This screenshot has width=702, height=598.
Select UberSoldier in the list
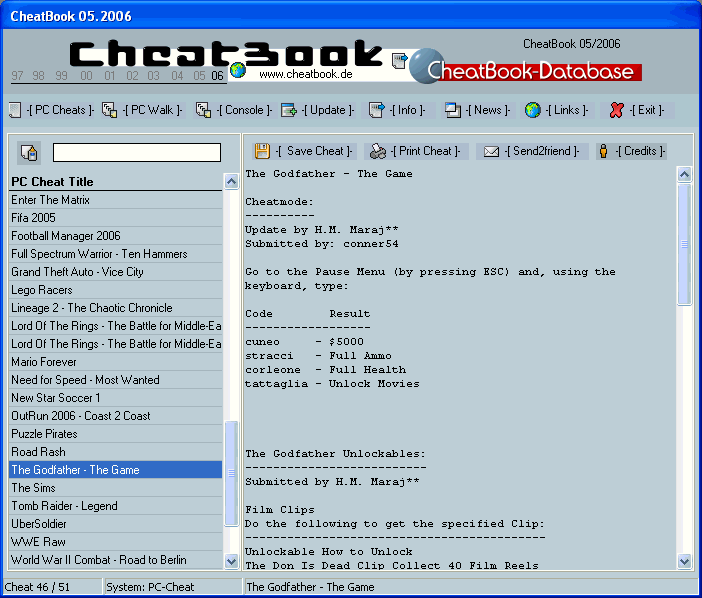point(116,524)
